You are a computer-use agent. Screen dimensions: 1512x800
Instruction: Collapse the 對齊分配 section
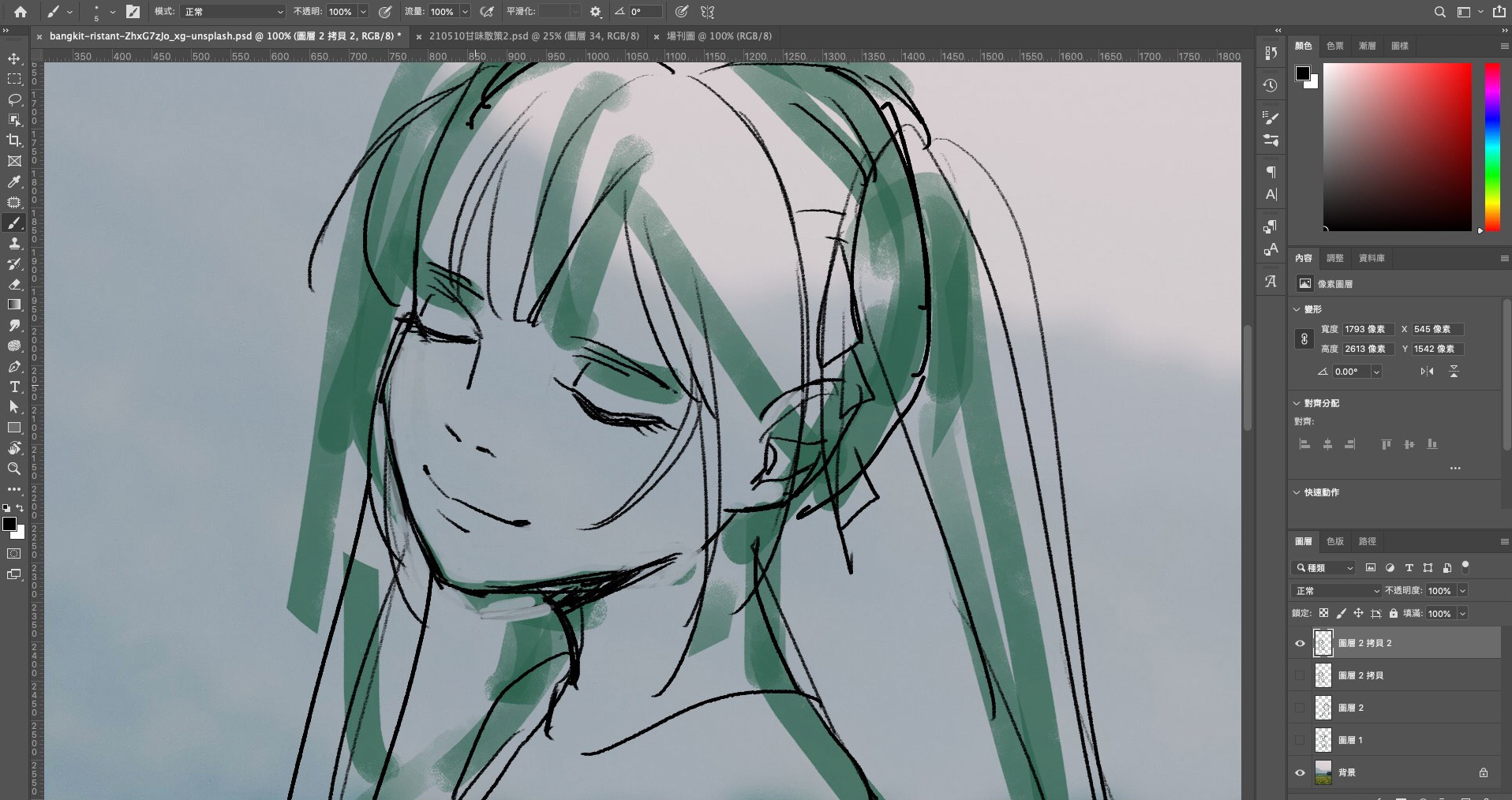click(1297, 403)
